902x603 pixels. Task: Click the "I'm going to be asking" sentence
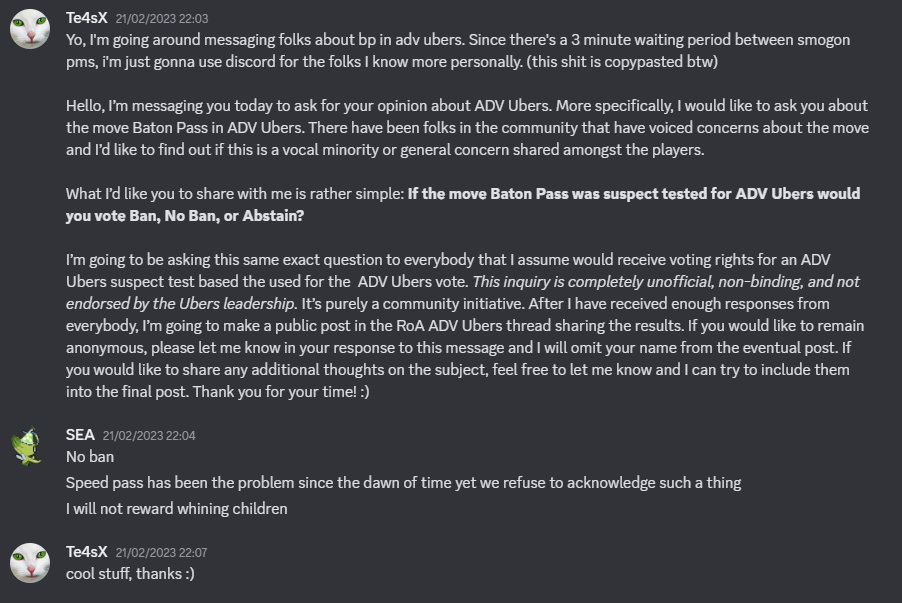[300, 260]
